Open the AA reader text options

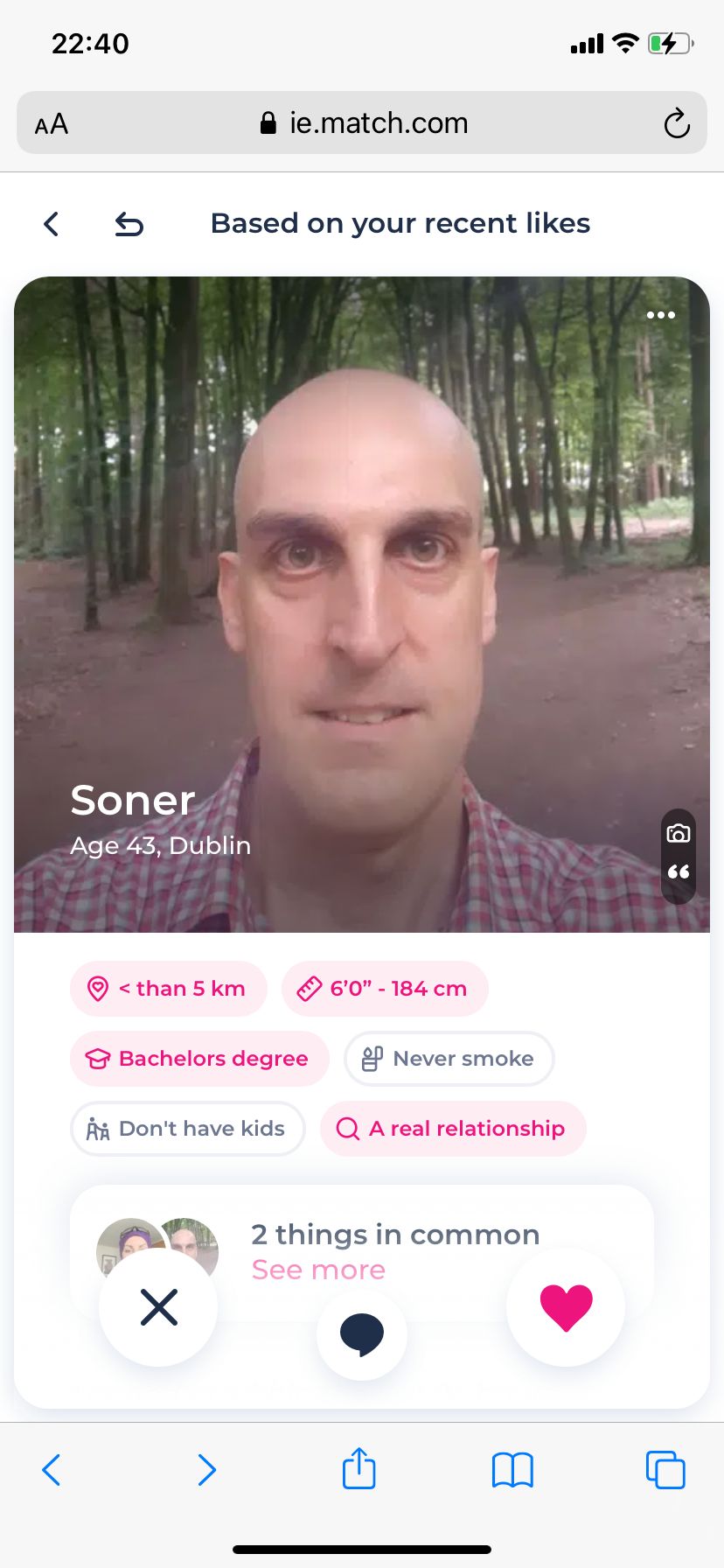coord(52,124)
